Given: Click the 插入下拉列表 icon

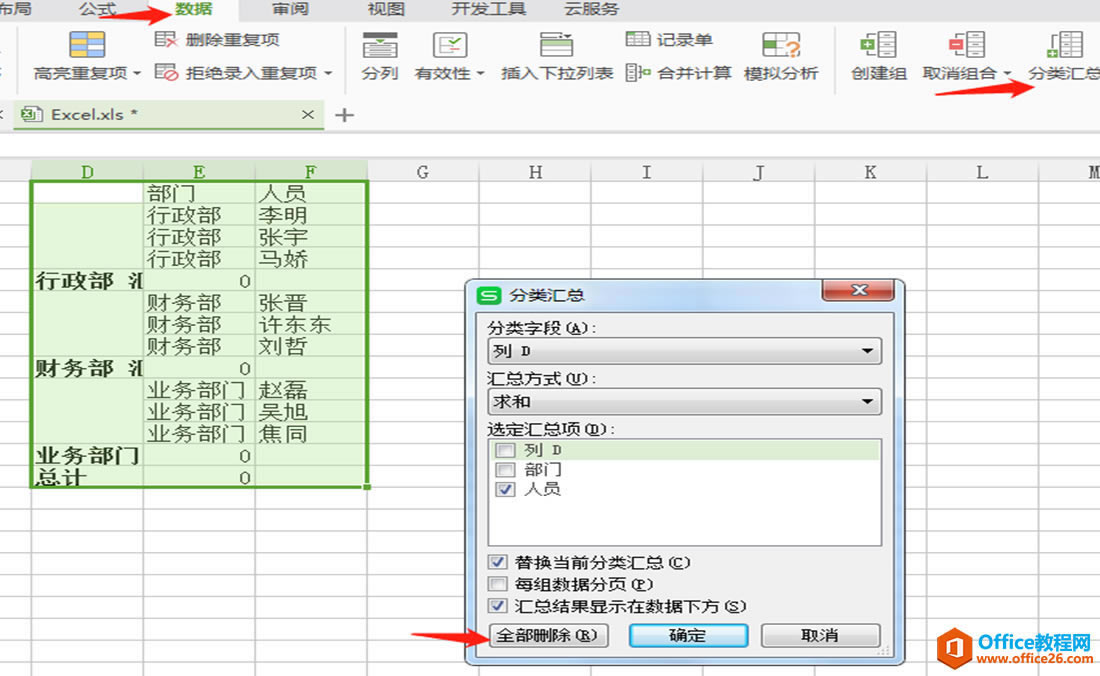Looking at the screenshot, I should coord(556,45).
